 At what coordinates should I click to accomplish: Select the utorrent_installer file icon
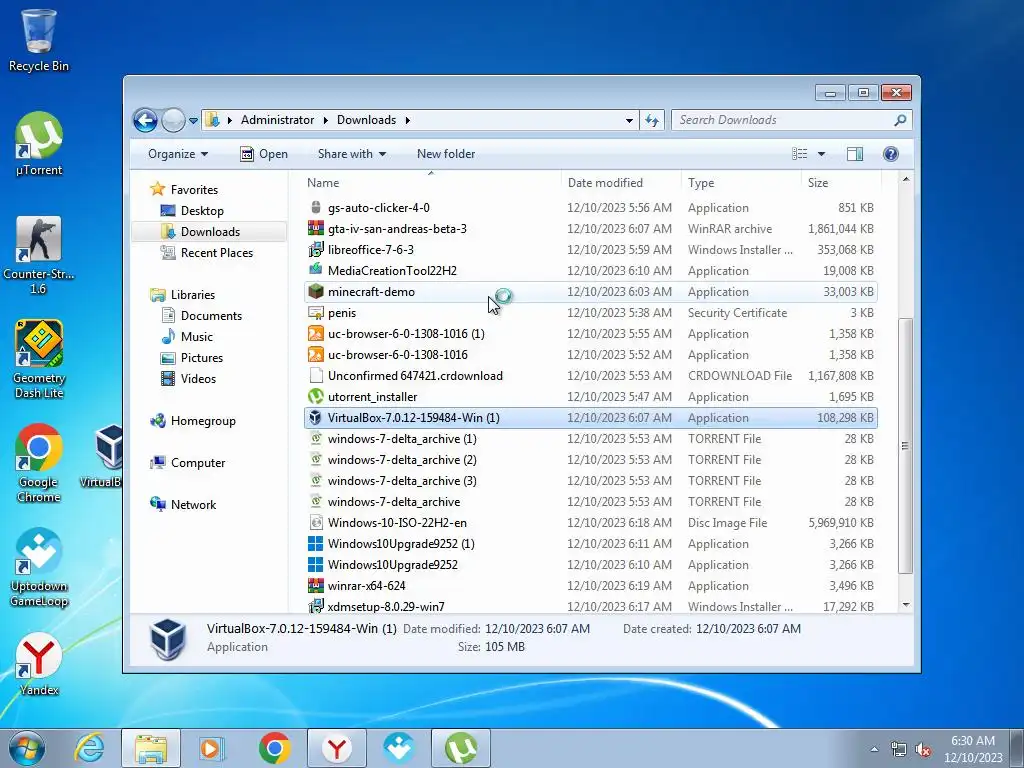(x=315, y=396)
